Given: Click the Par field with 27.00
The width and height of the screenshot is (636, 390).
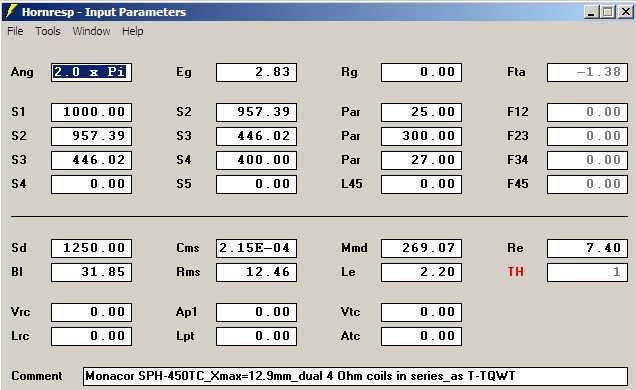Looking at the screenshot, I should pyautogui.click(x=421, y=160).
